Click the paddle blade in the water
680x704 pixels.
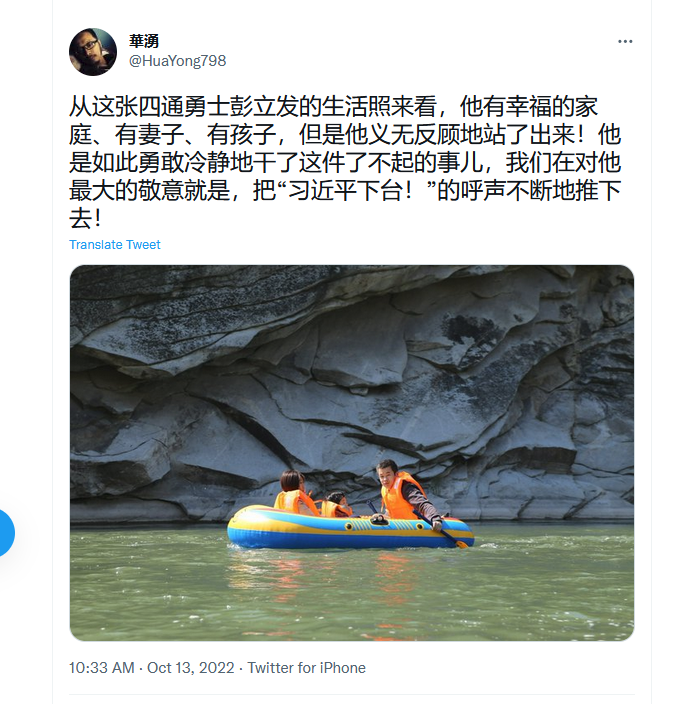coord(461,544)
